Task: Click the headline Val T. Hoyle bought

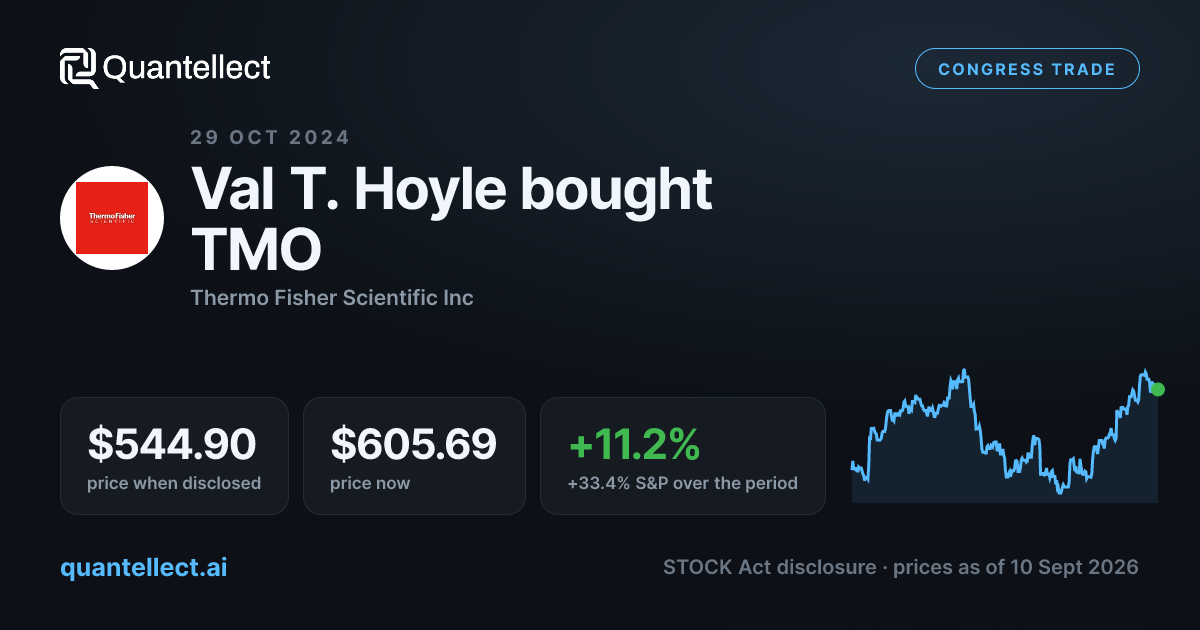Action: point(451,190)
